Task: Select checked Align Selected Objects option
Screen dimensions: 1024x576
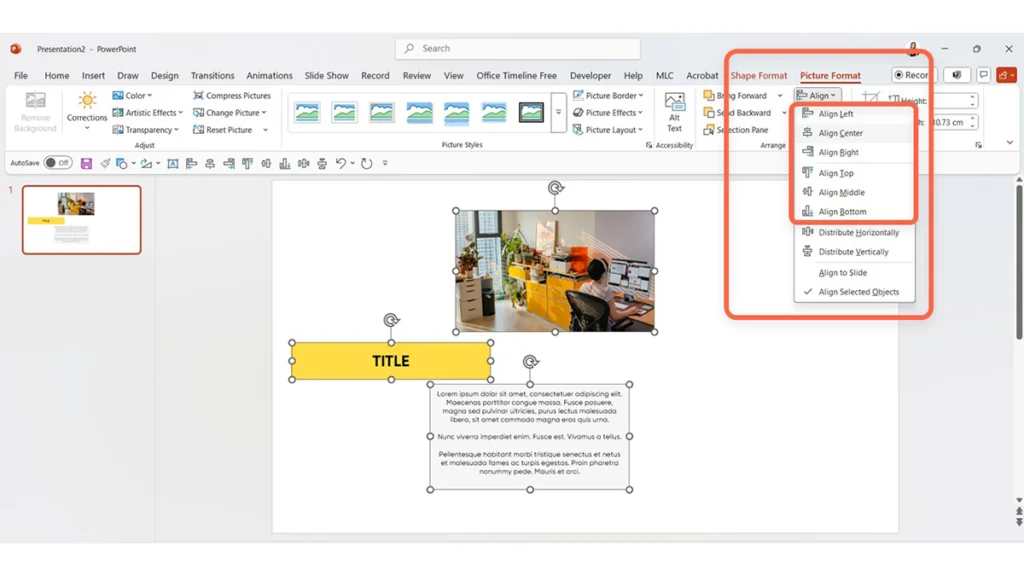Action: 854,292
